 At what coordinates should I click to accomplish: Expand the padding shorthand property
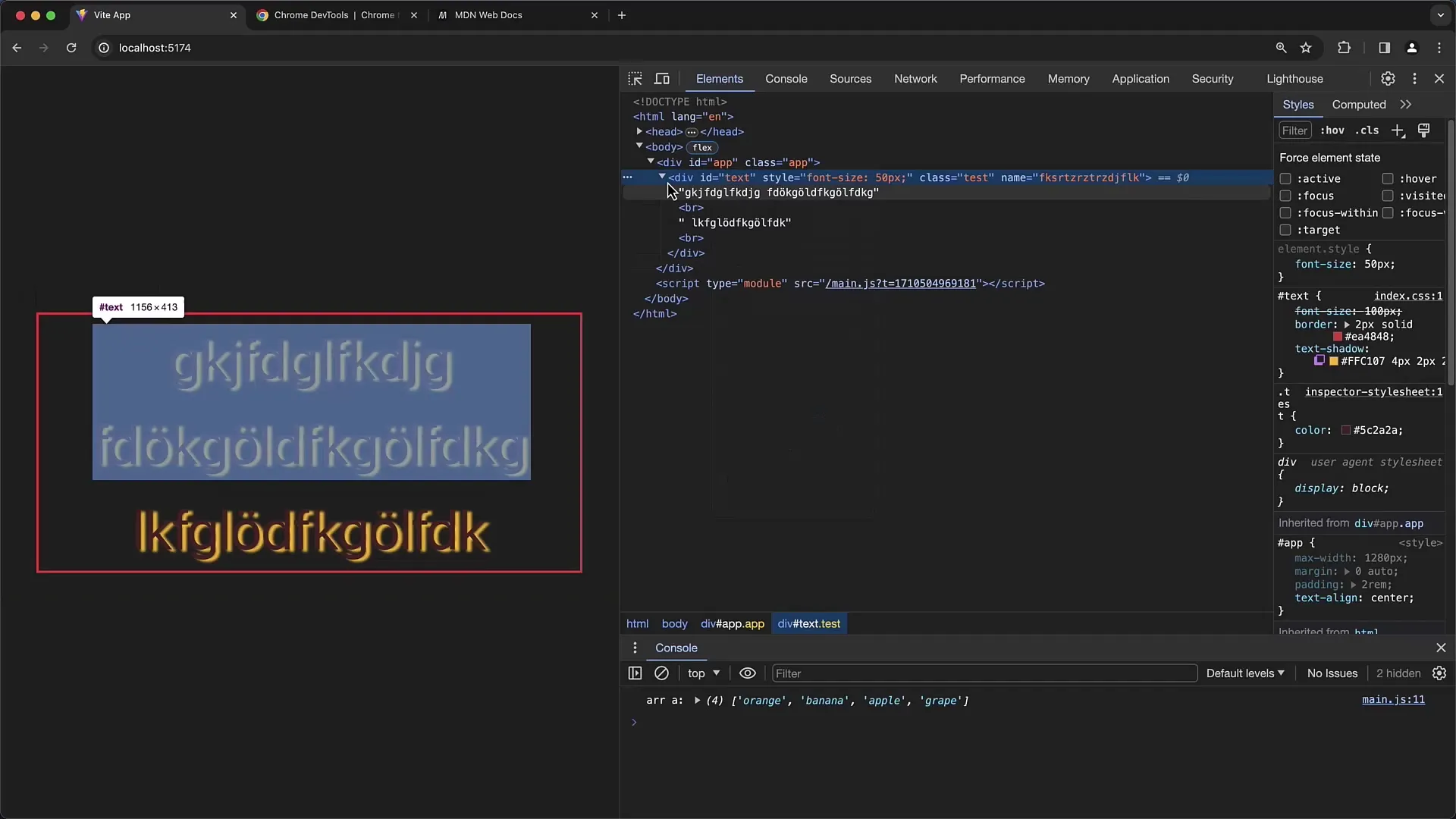pyautogui.click(x=1353, y=585)
